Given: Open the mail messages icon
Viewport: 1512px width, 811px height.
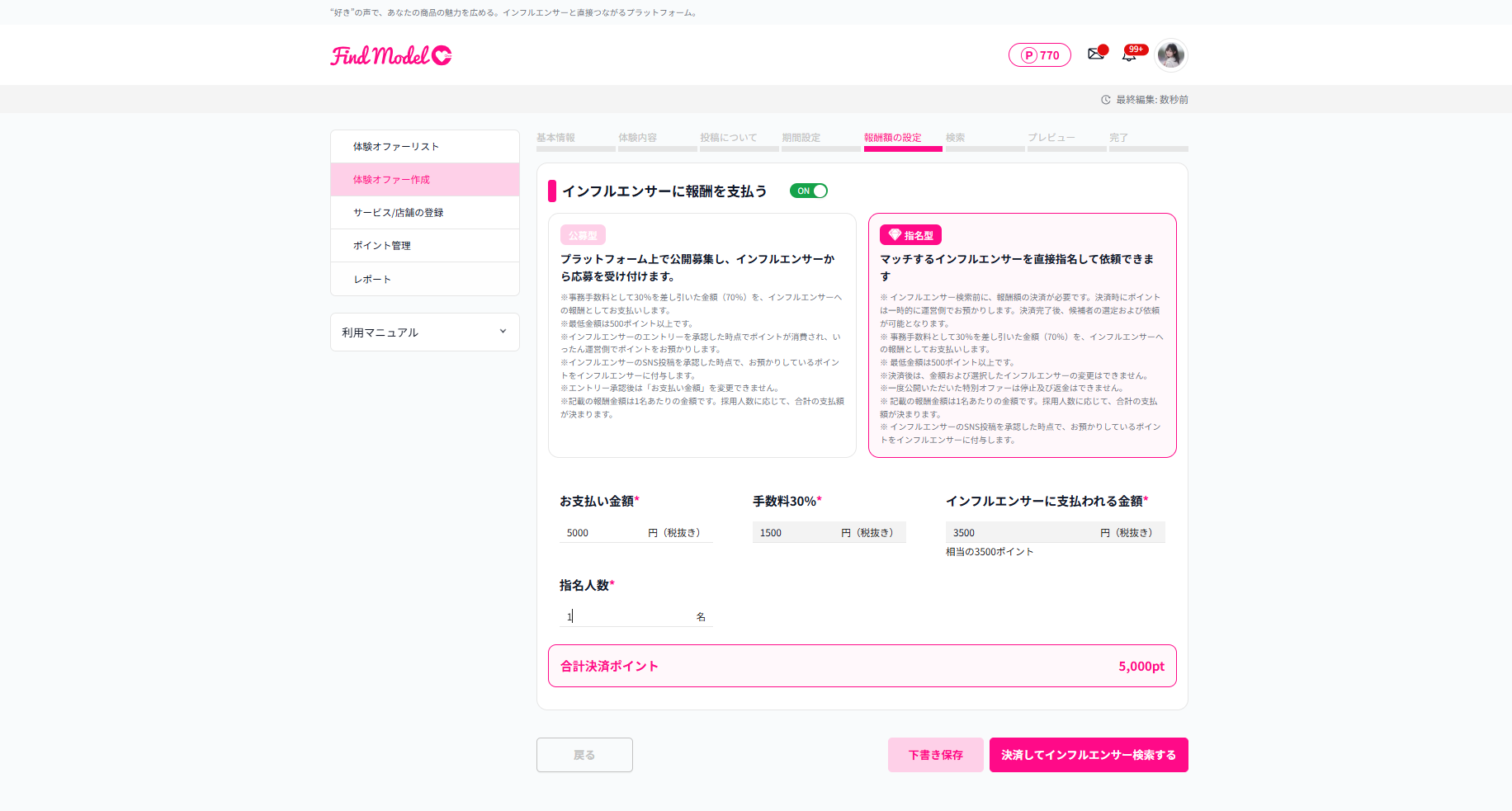Looking at the screenshot, I should point(1096,54).
